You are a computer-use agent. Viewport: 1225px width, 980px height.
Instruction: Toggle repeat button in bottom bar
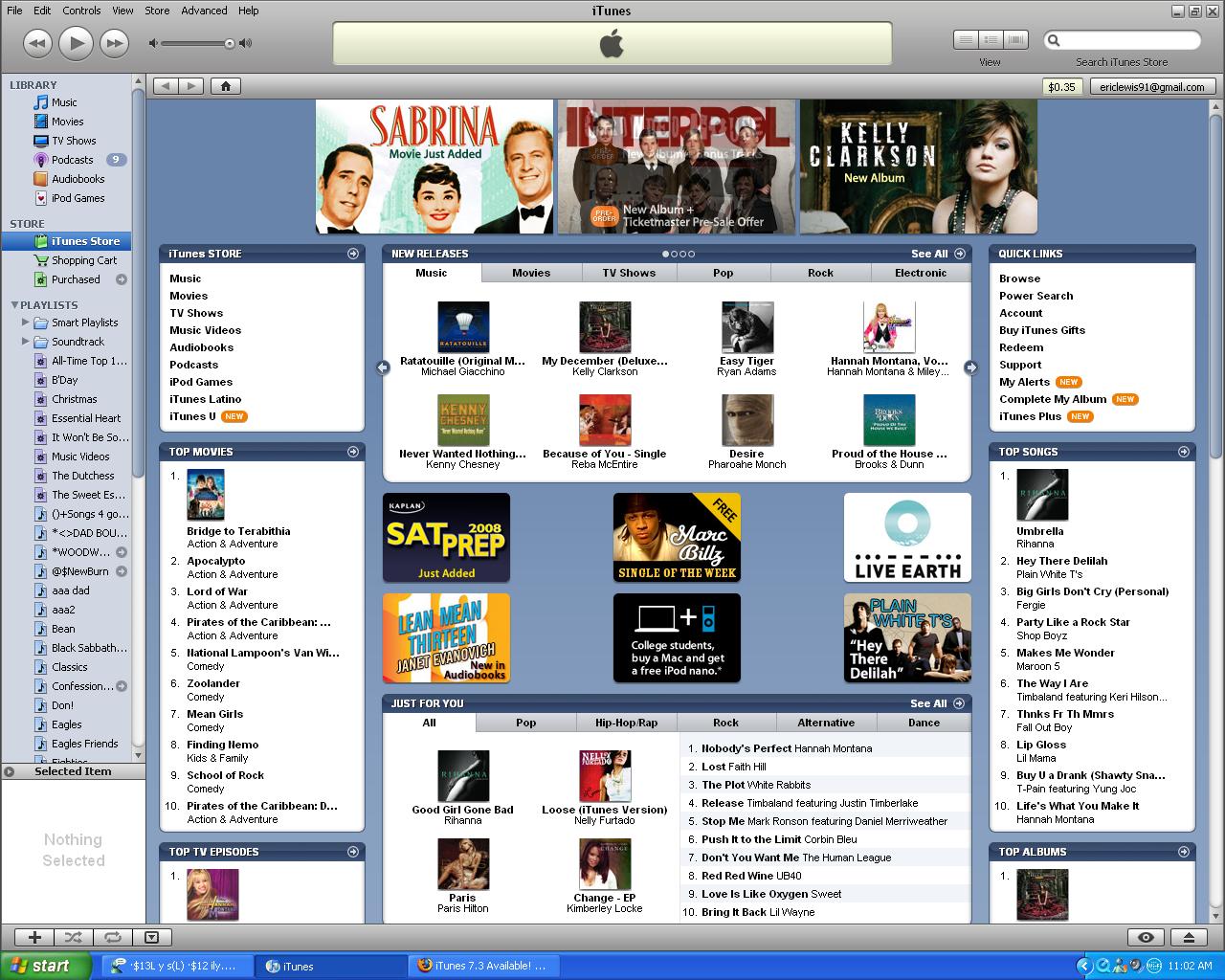pyautogui.click(x=112, y=937)
